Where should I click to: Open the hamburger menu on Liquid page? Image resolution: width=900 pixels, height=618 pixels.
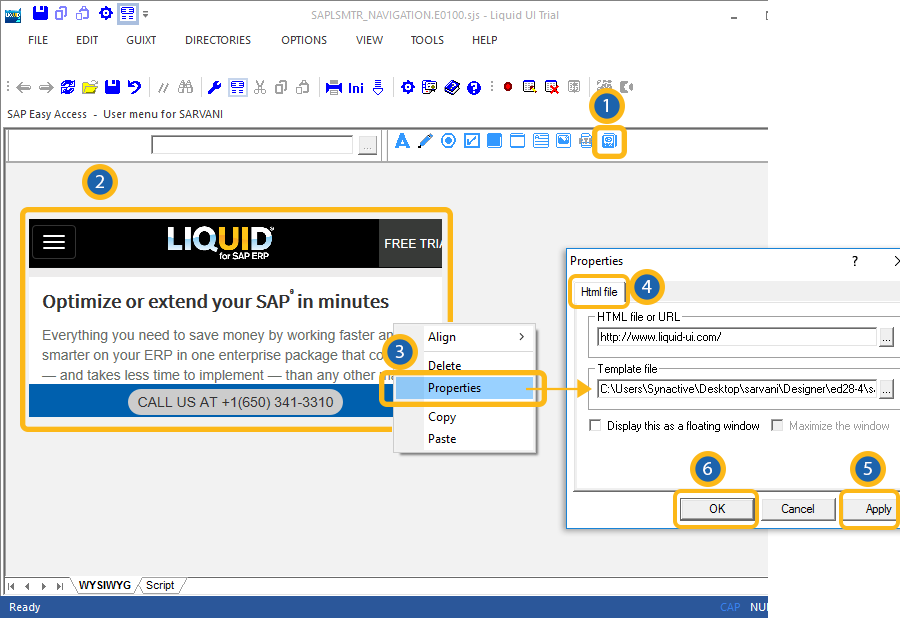pyautogui.click(x=54, y=242)
